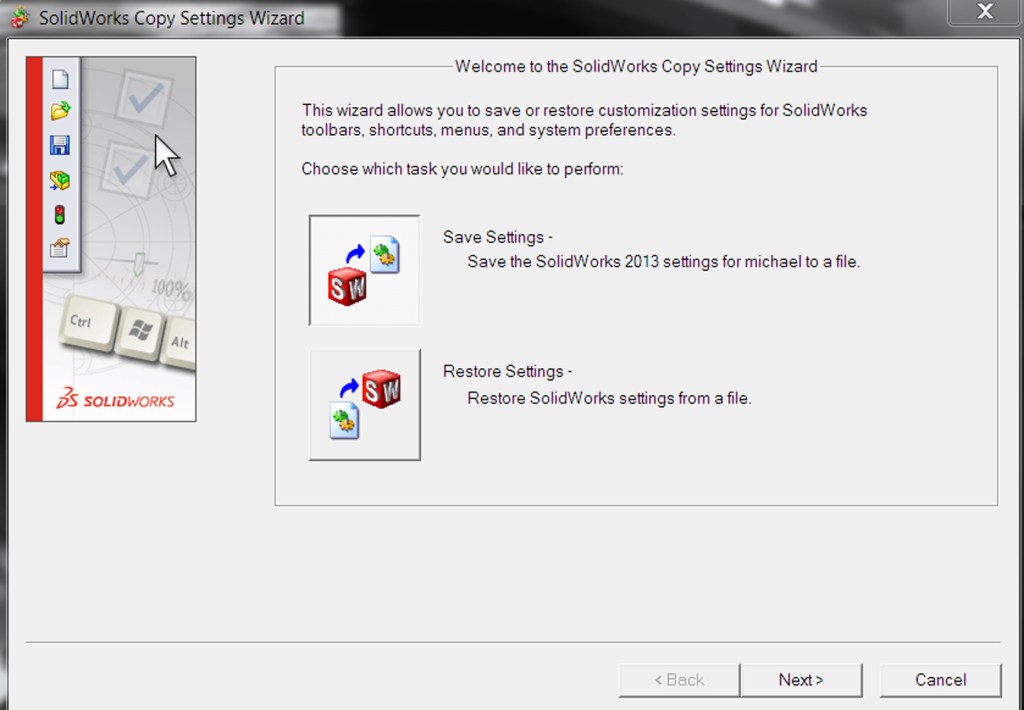Click the new document icon in sidebar

click(60, 80)
